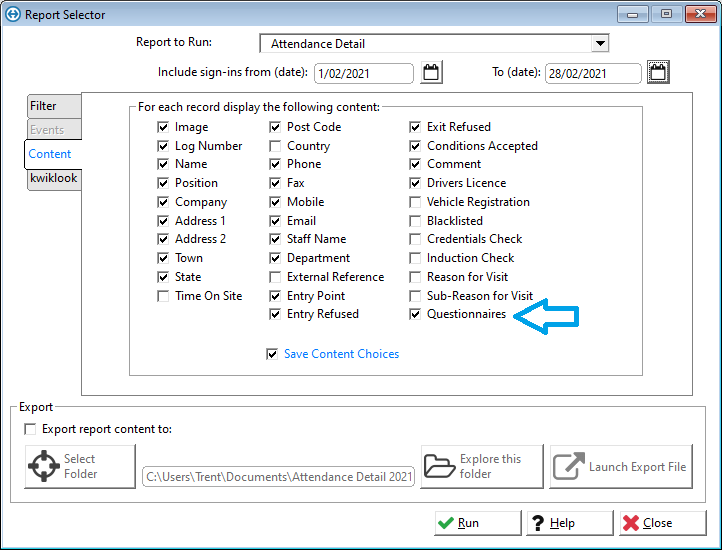722x550 pixels.
Task: Toggle the Save Content Choices checkbox
Action: 272,354
